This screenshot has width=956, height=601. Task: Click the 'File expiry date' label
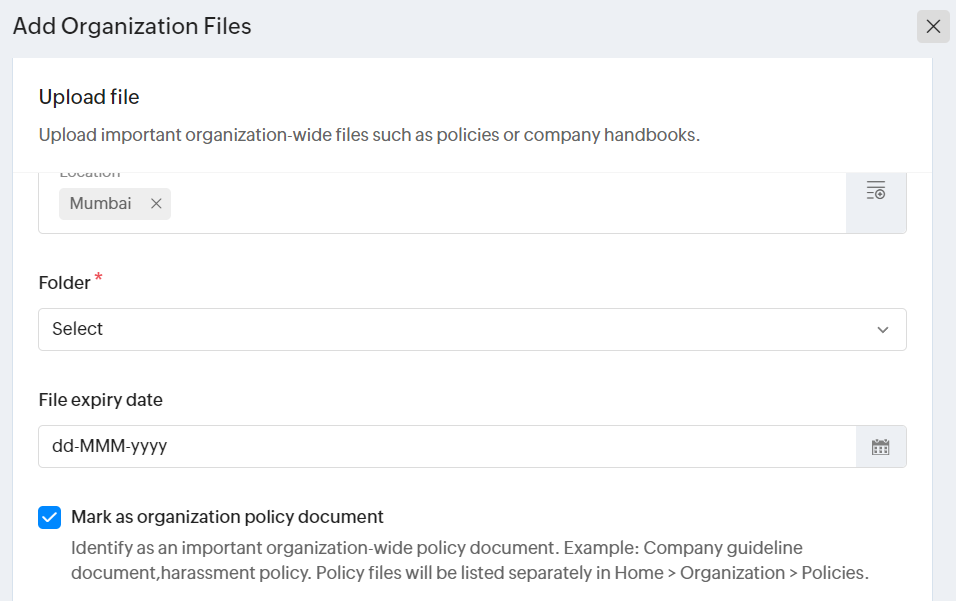[x=100, y=400]
